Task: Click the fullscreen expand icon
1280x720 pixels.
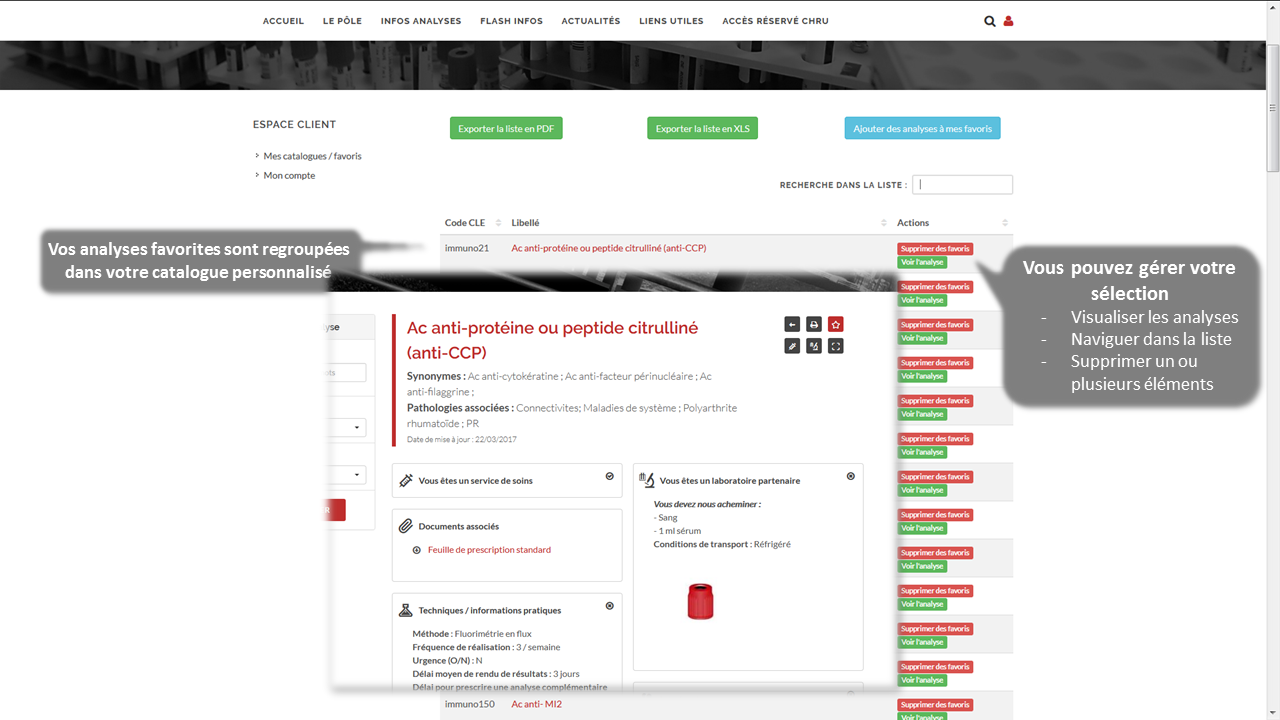Action: pos(836,346)
